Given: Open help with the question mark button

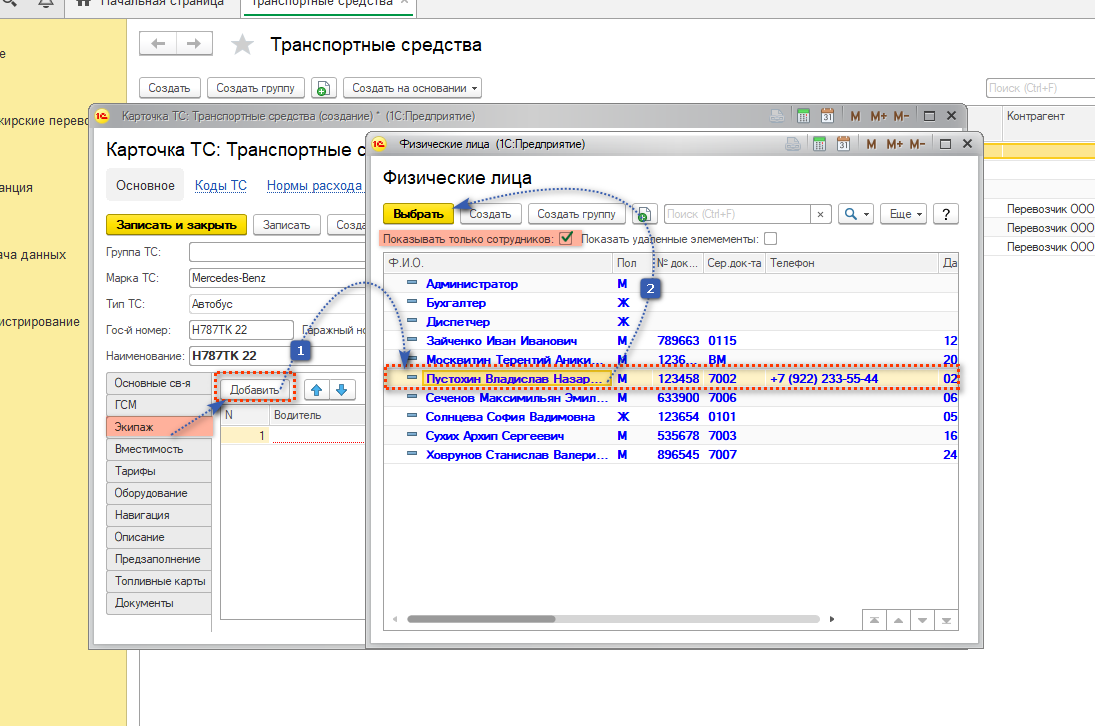Looking at the screenshot, I should [945, 214].
